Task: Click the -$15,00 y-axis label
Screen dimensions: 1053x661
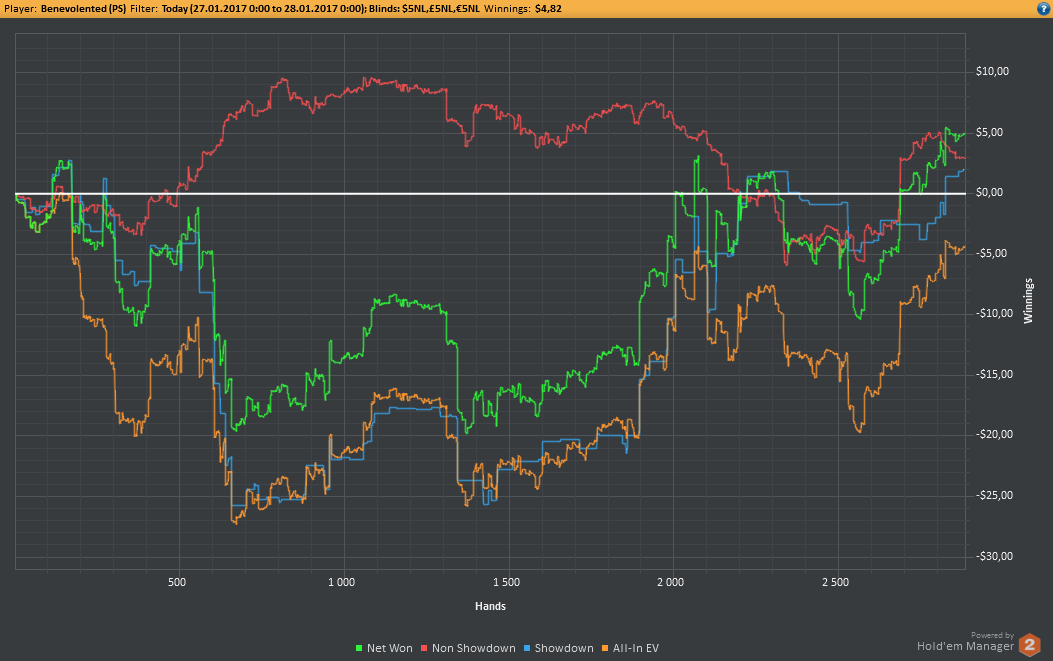Action: pos(994,374)
